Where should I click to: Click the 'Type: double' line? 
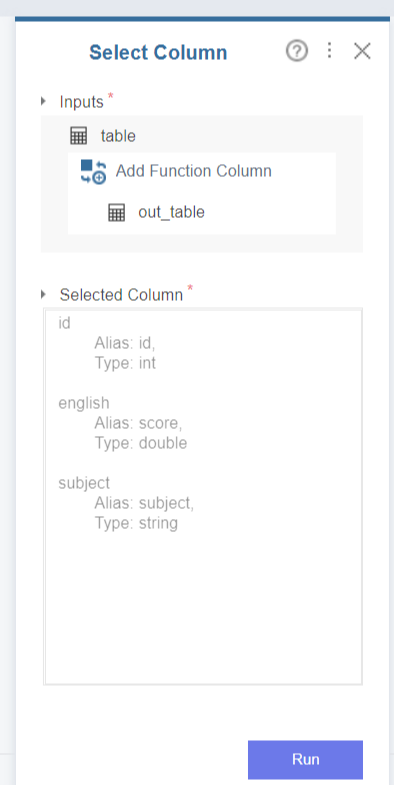coord(141,444)
